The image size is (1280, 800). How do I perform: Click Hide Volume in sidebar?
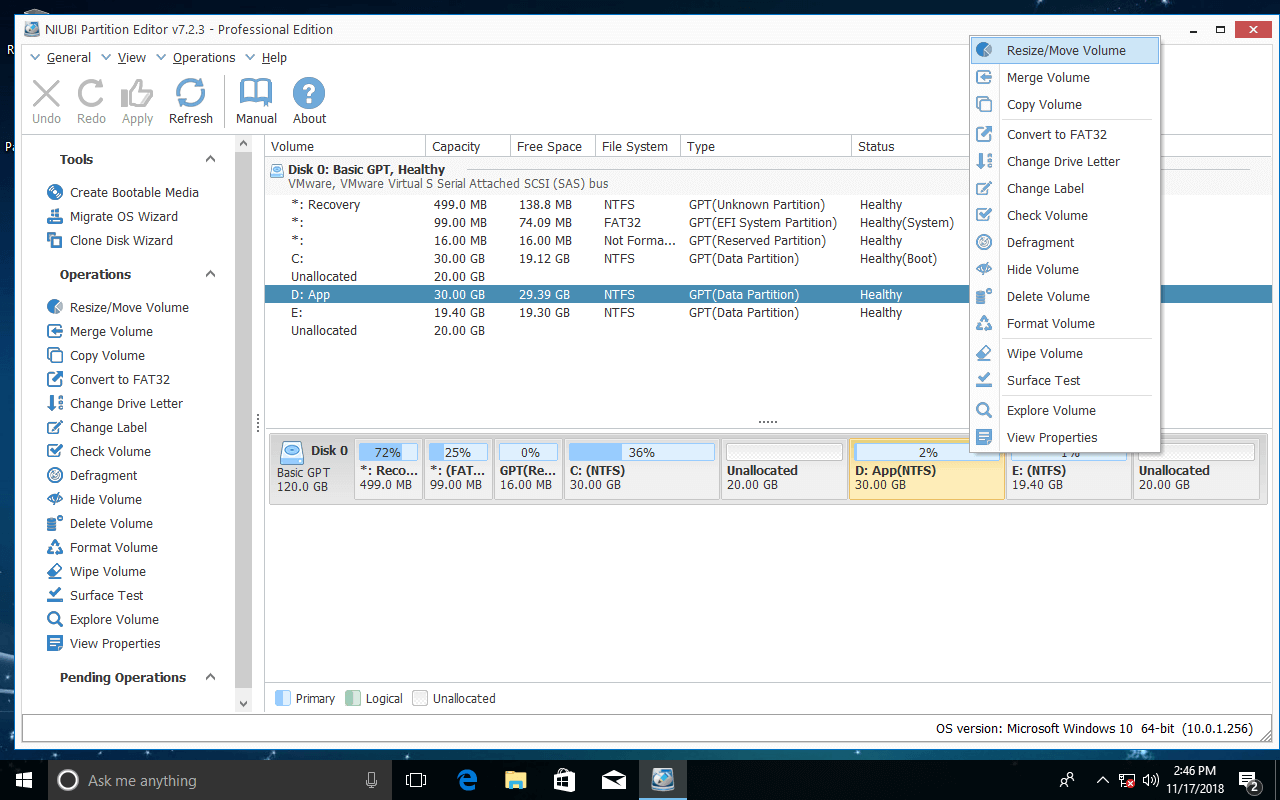point(105,499)
